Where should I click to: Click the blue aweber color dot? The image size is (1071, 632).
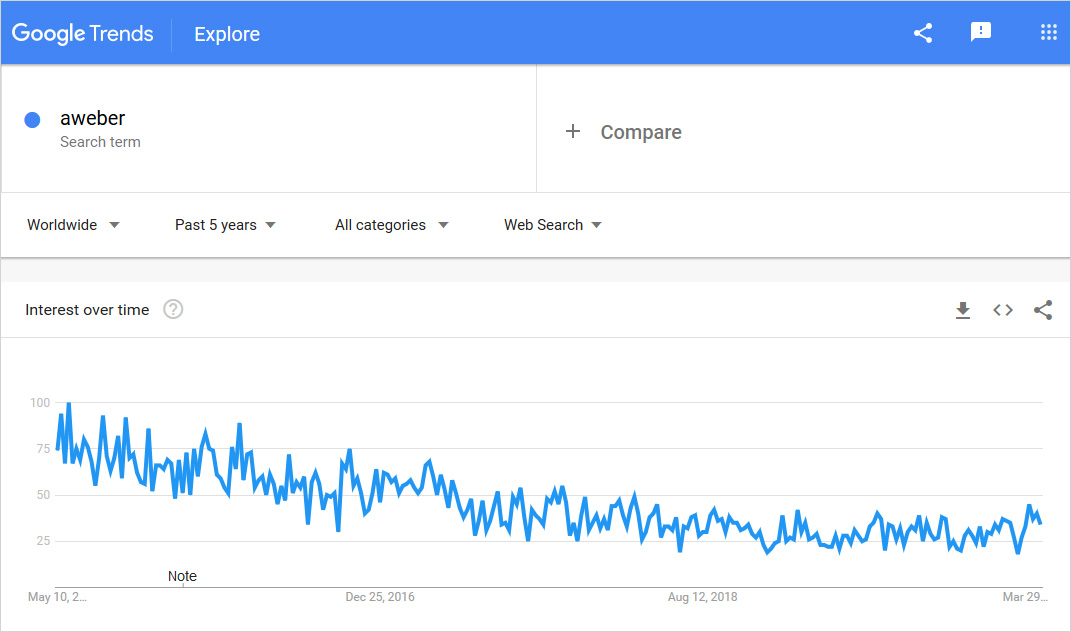pyautogui.click(x=32, y=120)
